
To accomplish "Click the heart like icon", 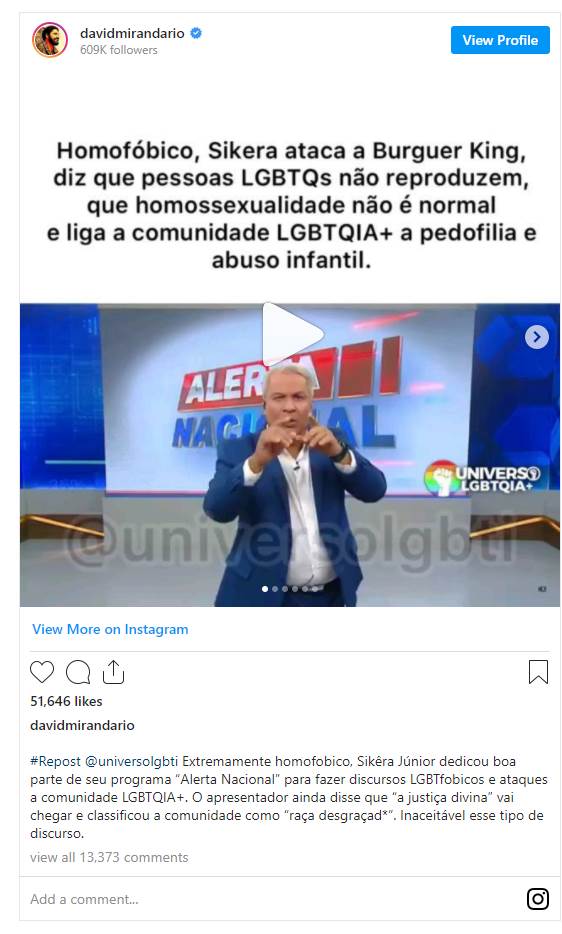I will click(42, 672).
